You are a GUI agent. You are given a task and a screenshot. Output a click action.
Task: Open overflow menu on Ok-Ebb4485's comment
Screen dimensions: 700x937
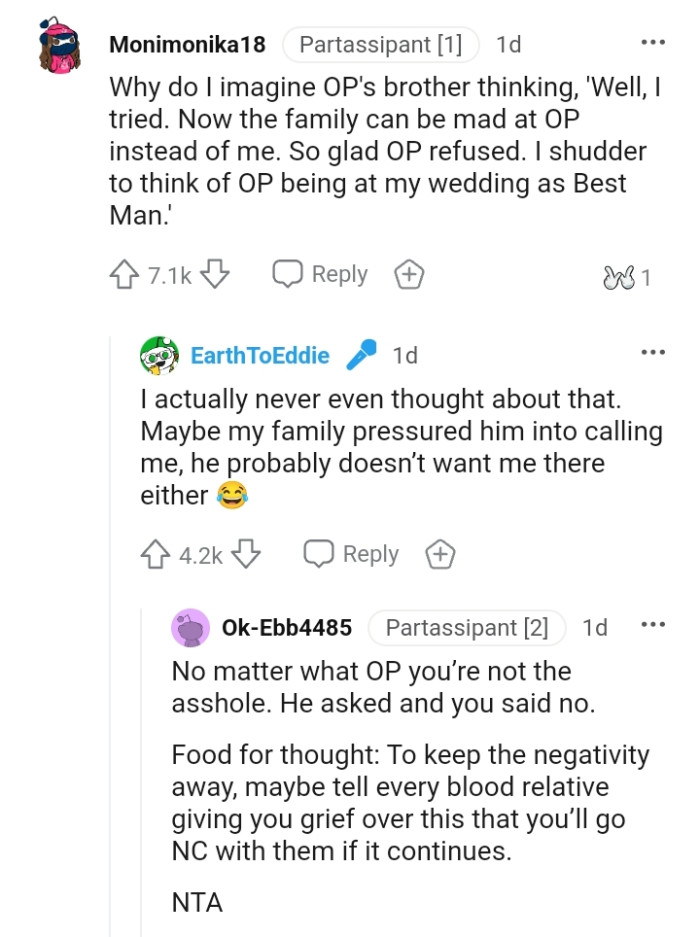click(652, 625)
